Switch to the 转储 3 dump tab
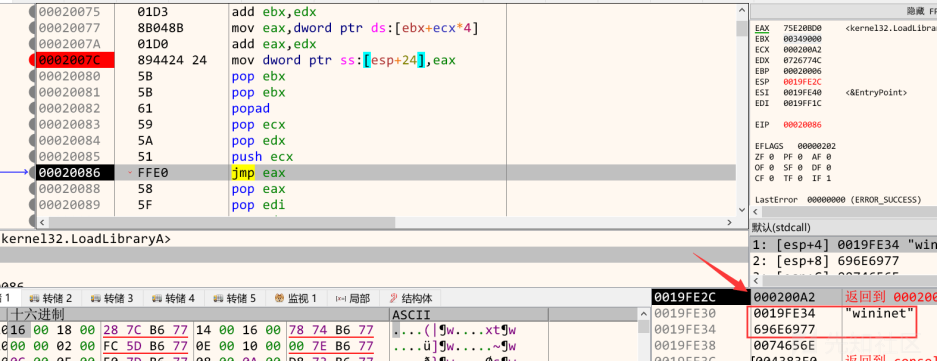This screenshot has height=361, width=937. pyautogui.click(x=112, y=298)
